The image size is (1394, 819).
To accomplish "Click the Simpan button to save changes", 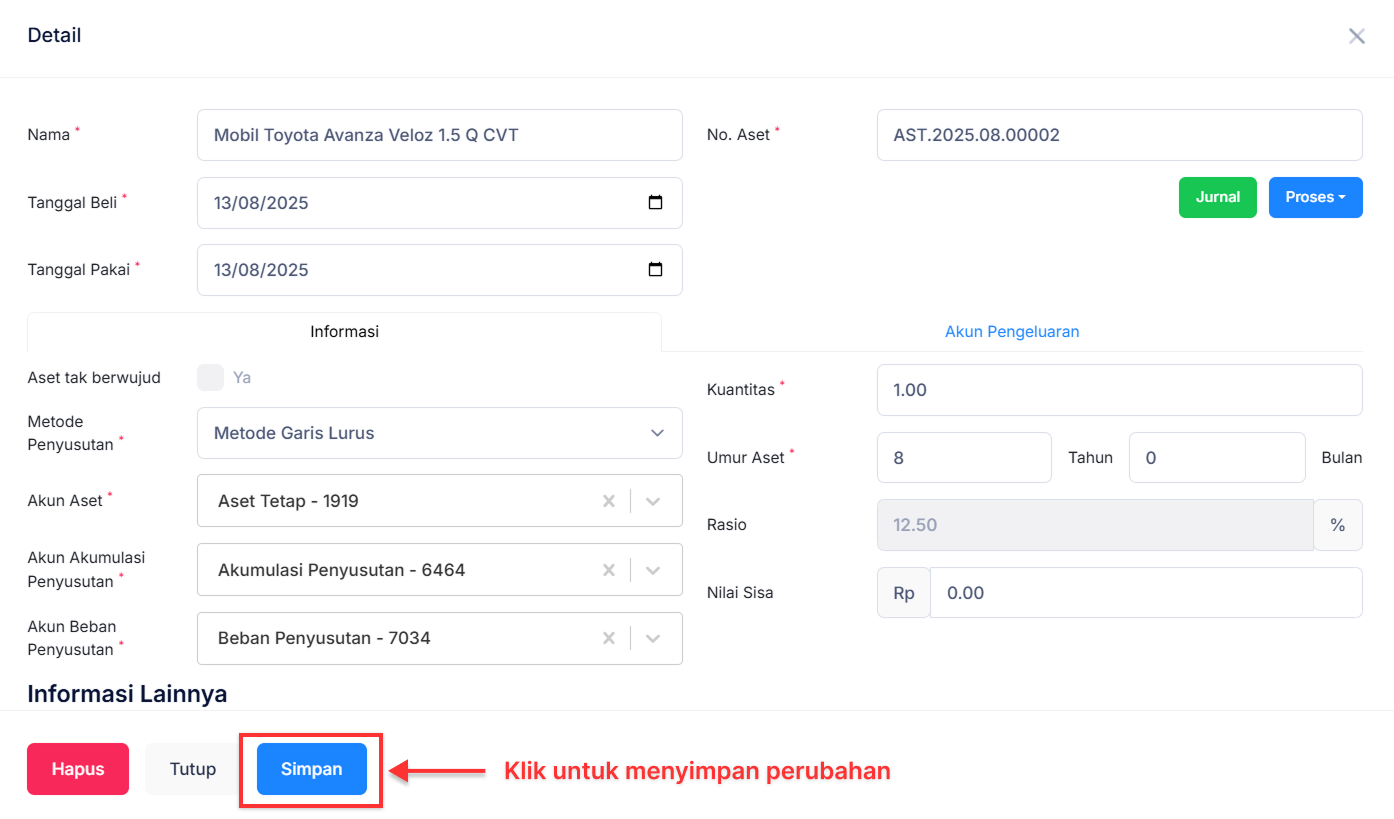I will tap(310, 769).
